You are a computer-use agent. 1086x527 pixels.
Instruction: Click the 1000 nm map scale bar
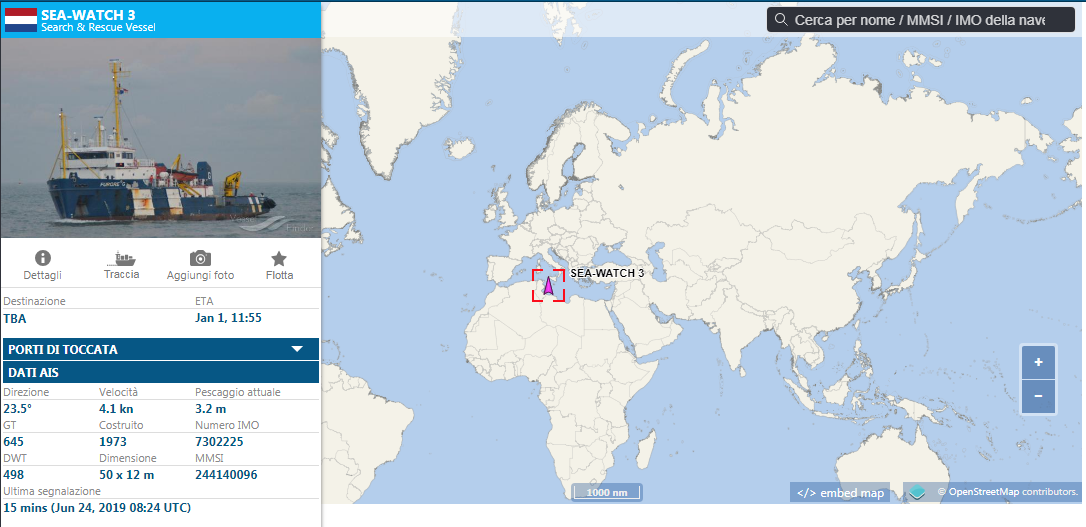tap(607, 492)
